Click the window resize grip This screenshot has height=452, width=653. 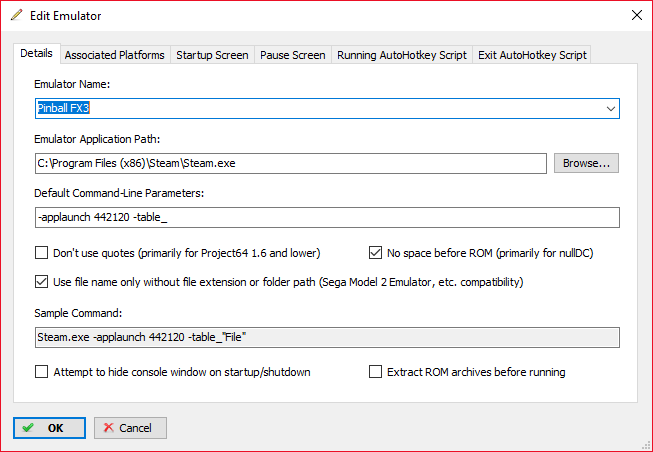(646, 445)
